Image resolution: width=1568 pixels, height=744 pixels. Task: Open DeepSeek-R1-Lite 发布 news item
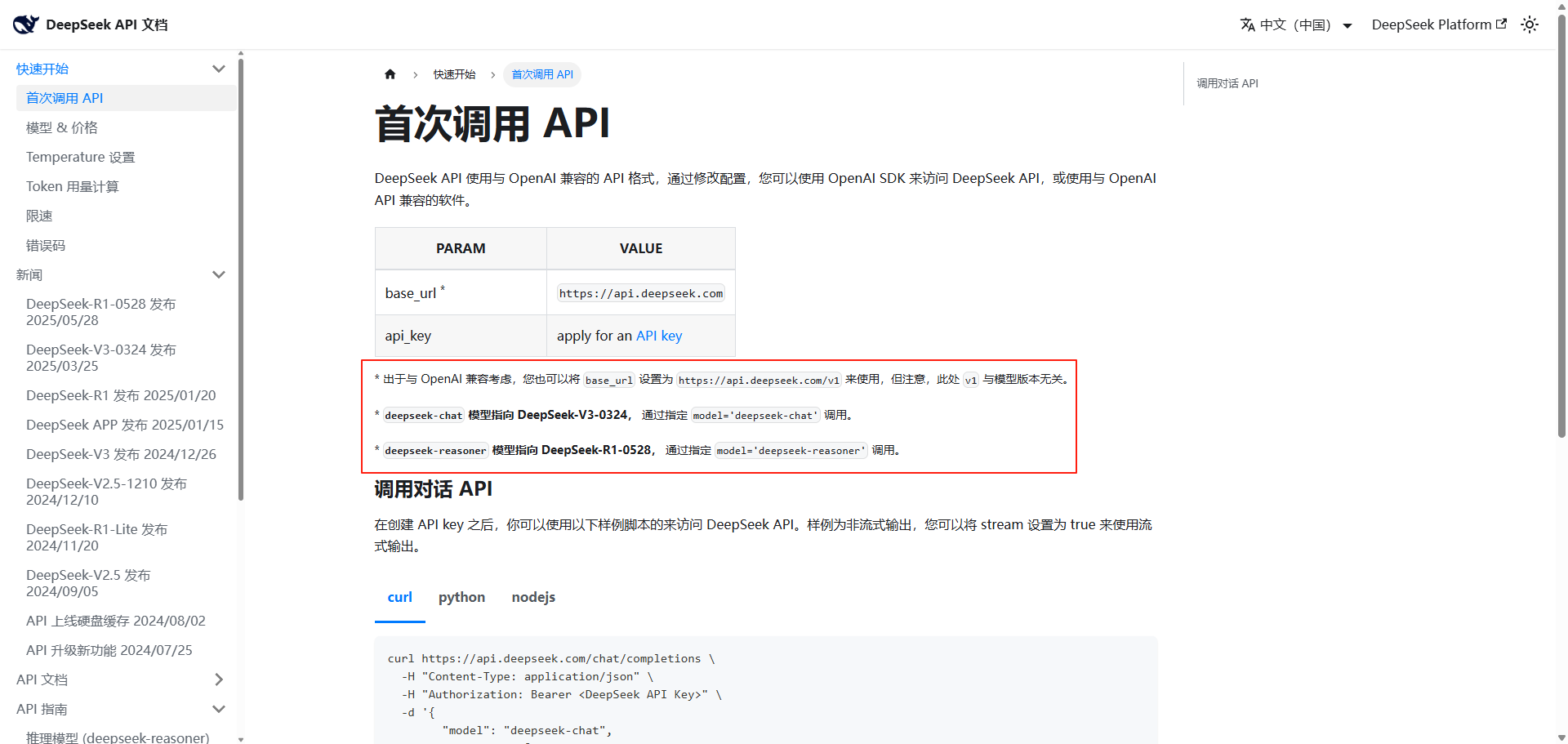pyautogui.click(x=96, y=537)
